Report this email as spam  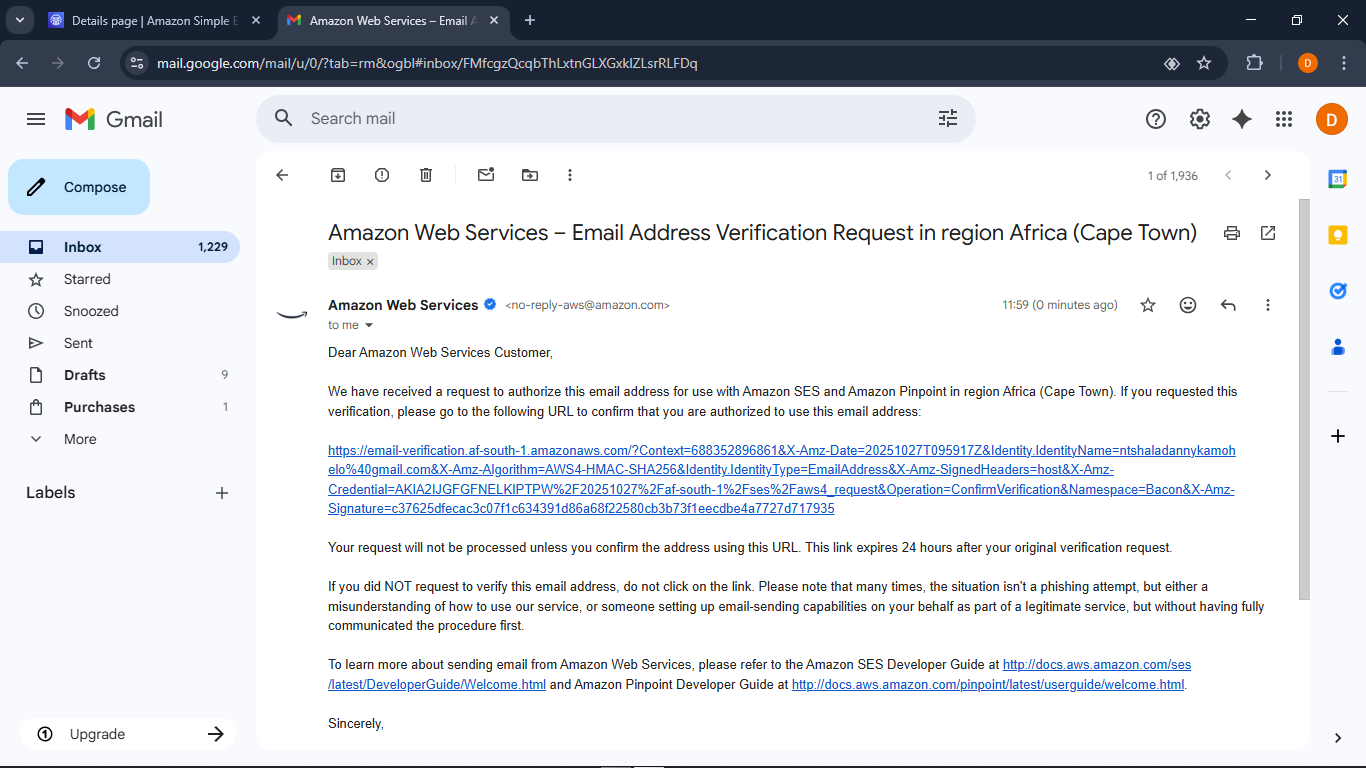[x=382, y=175]
